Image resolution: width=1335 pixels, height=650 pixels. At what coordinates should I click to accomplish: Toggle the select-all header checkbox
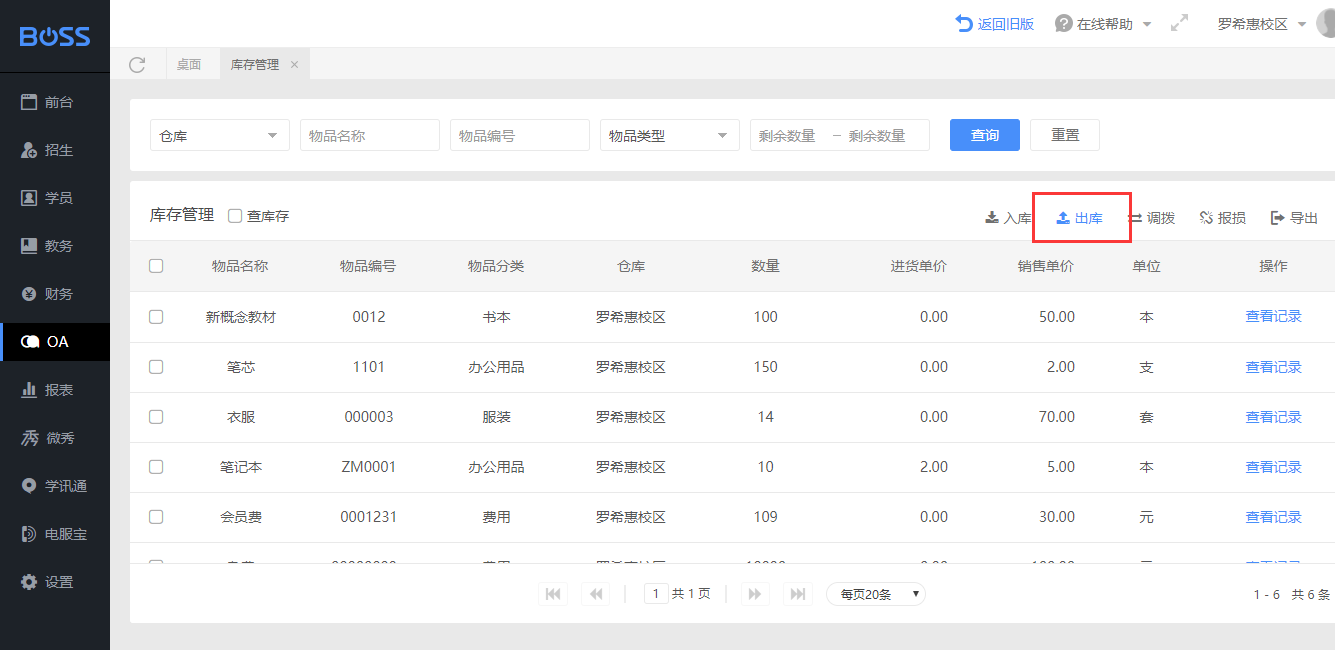pos(156,266)
